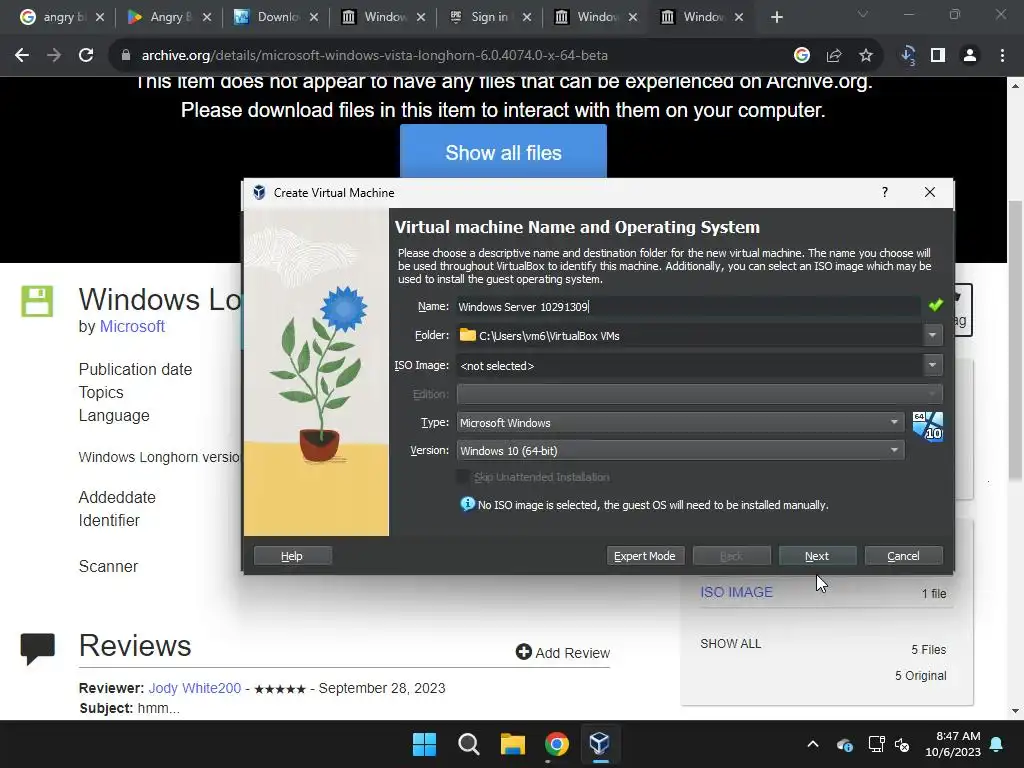The image size is (1024, 768).
Task: Click the VirtualBox icon in dialog title bar
Action: [x=259, y=193]
